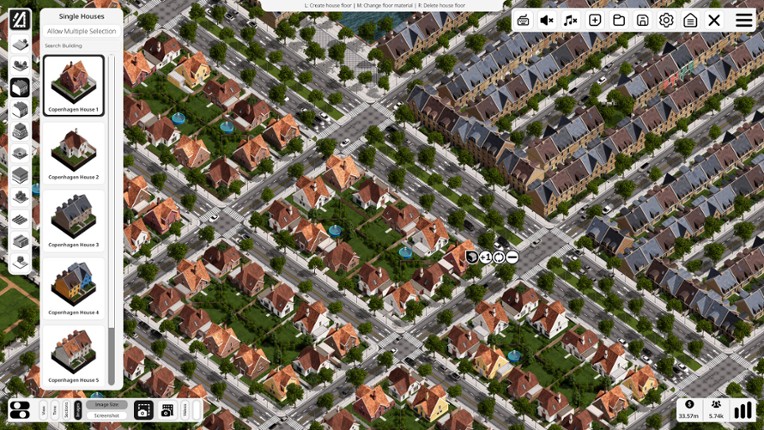Click the money balance indicator

[x=688, y=409]
